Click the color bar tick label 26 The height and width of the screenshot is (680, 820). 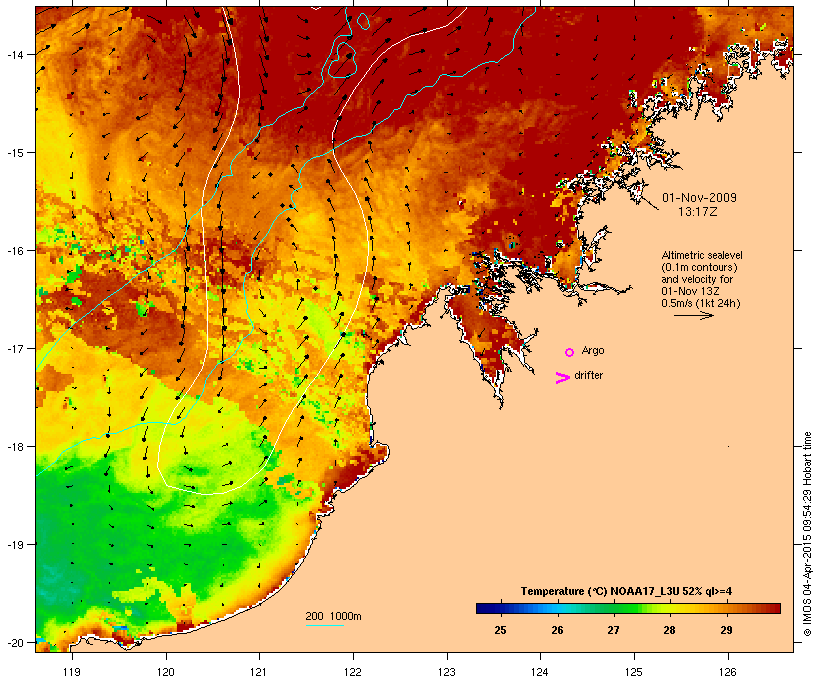[x=557, y=630]
